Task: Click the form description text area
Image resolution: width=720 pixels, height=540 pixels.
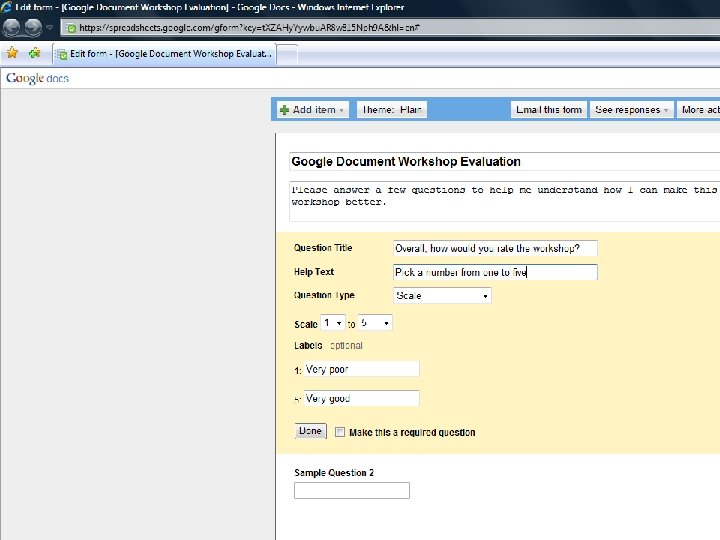Action: point(505,201)
